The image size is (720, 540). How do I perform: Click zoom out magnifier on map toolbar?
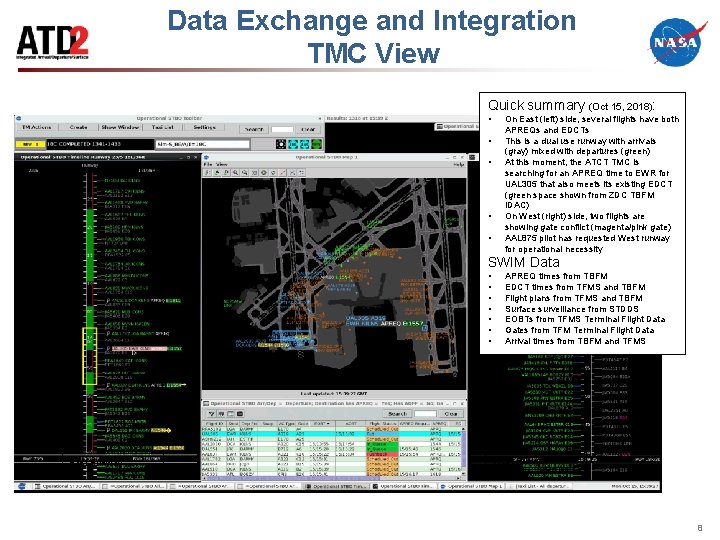pos(245,173)
